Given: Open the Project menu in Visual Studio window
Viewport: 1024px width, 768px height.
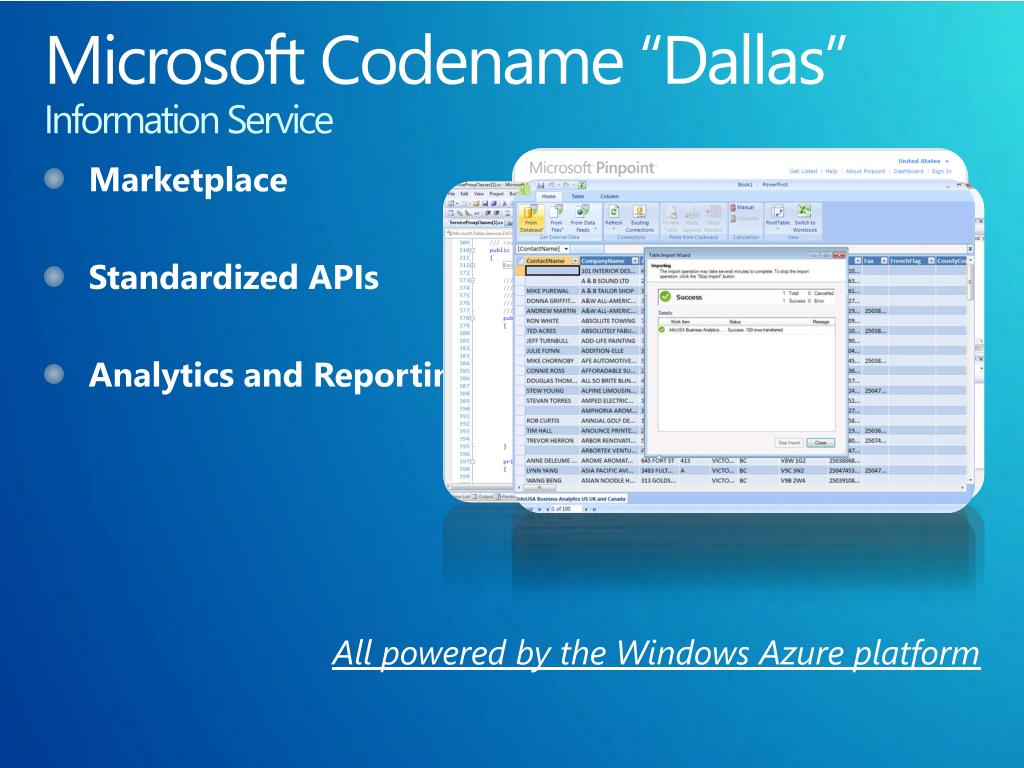Looking at the screenshot, I should 496,194.
